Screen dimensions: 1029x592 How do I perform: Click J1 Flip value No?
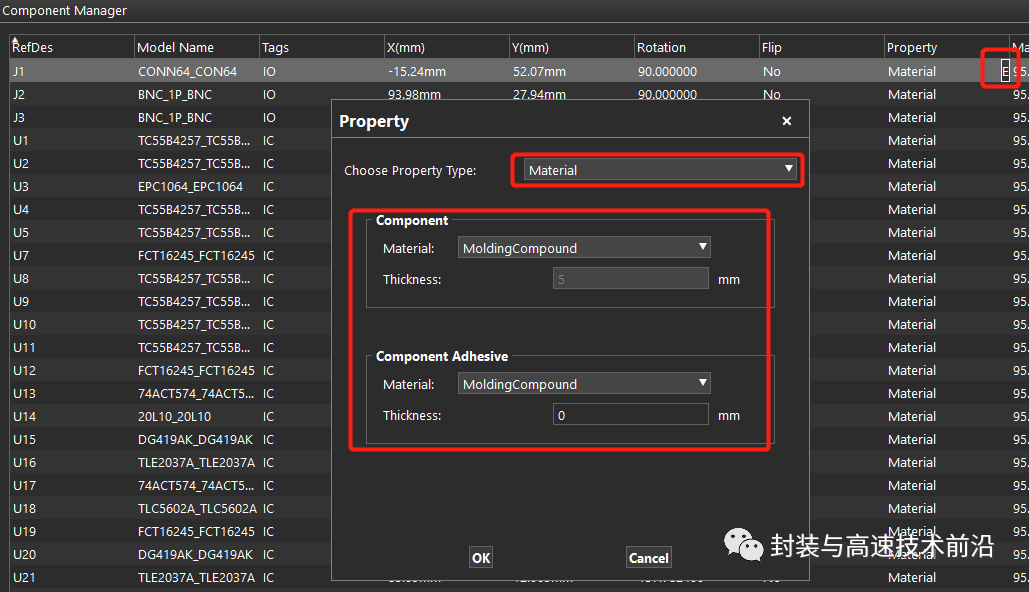point(772,71)
